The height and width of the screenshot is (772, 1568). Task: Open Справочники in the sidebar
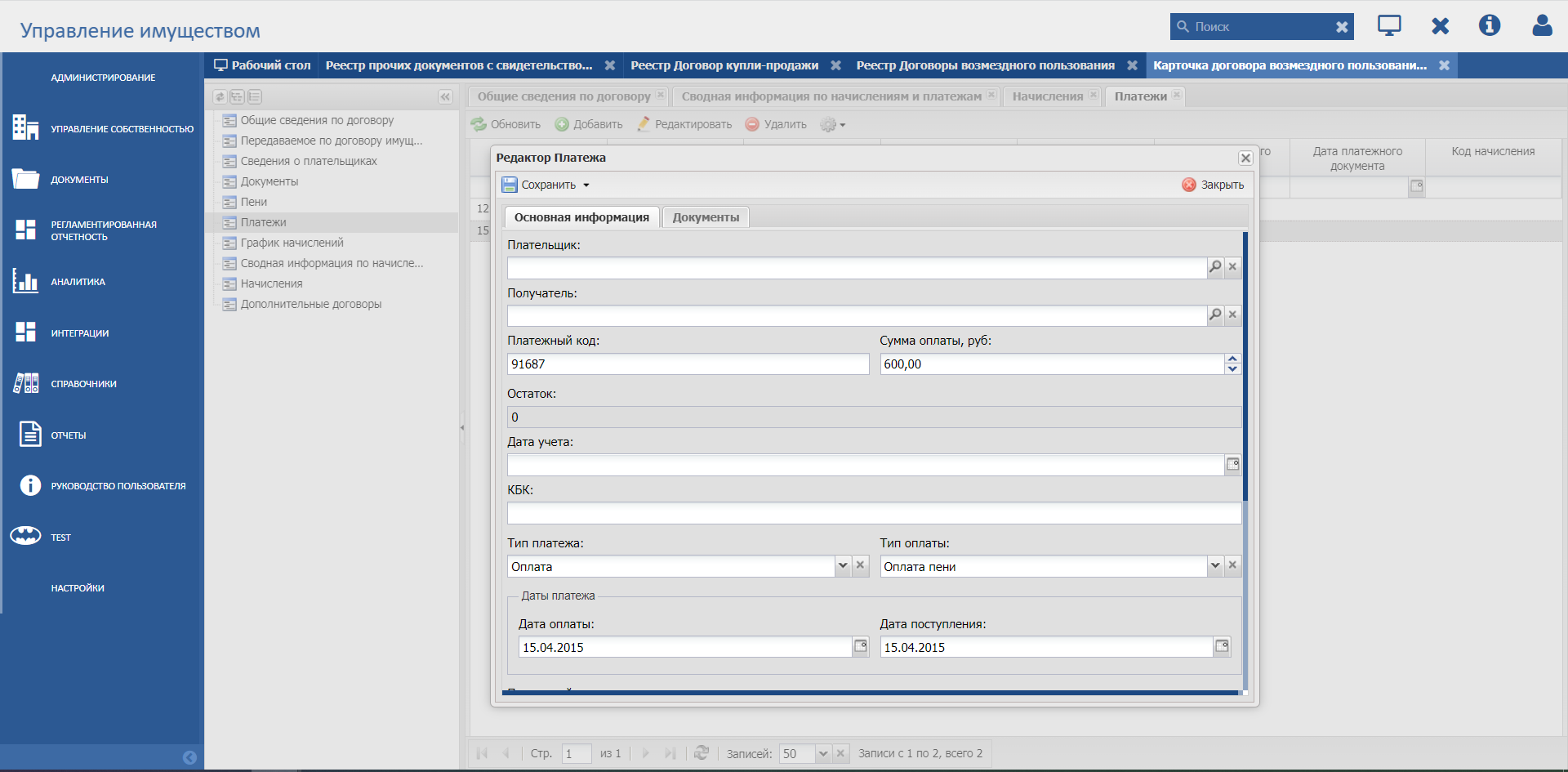tap(83, 384)
